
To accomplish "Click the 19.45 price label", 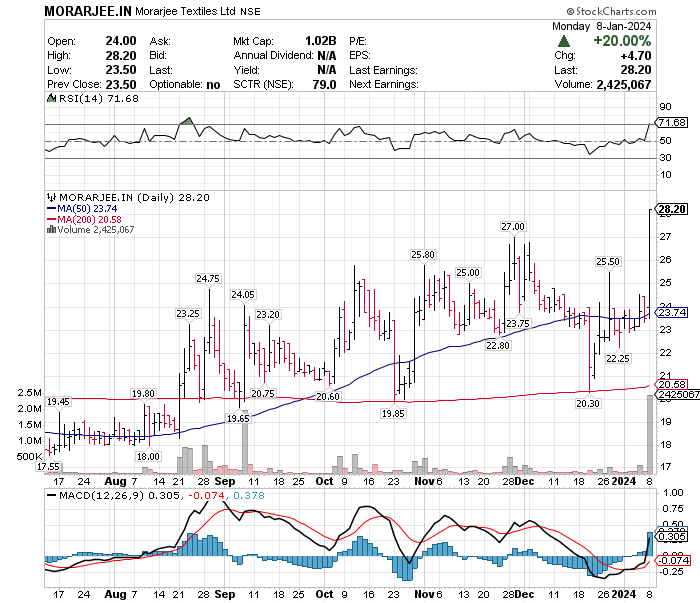I will pyautogui.click(x=58, y=402).
